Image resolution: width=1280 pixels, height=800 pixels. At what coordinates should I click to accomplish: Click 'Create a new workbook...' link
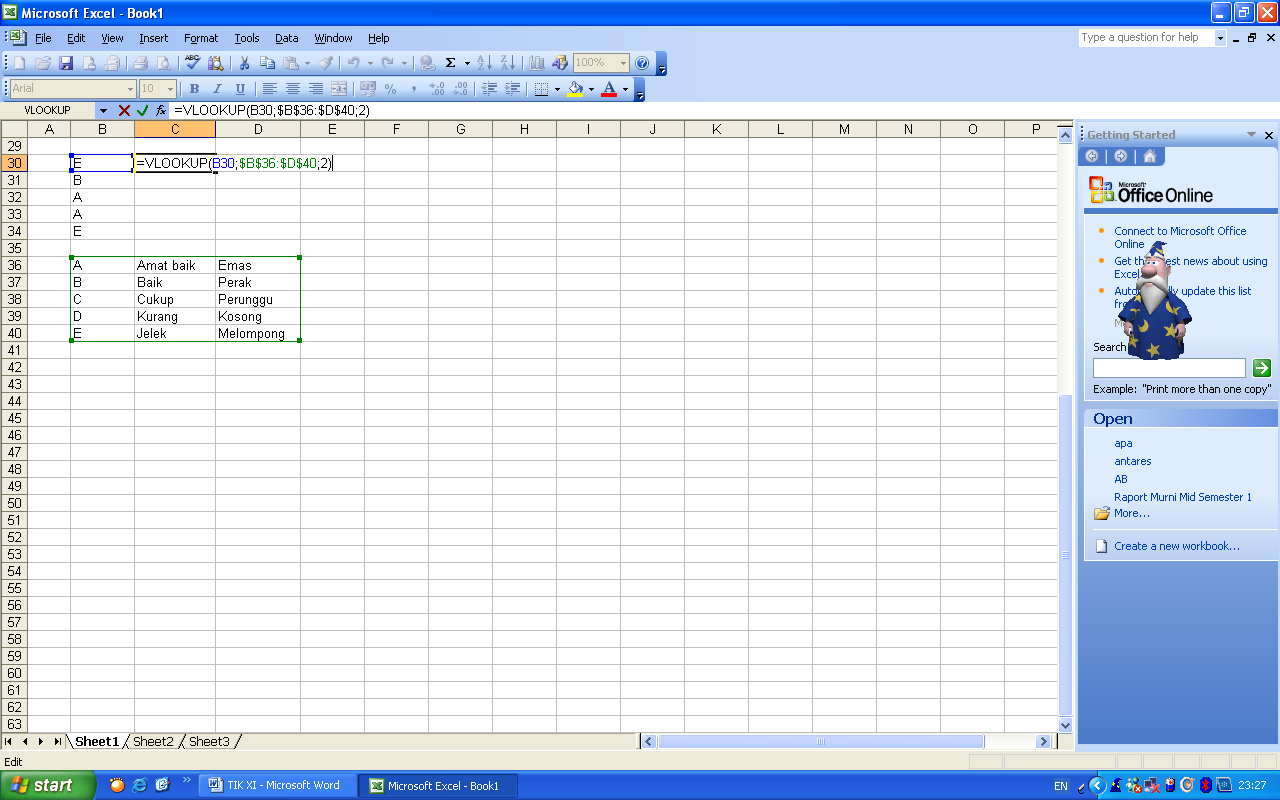click(1177, 546)
